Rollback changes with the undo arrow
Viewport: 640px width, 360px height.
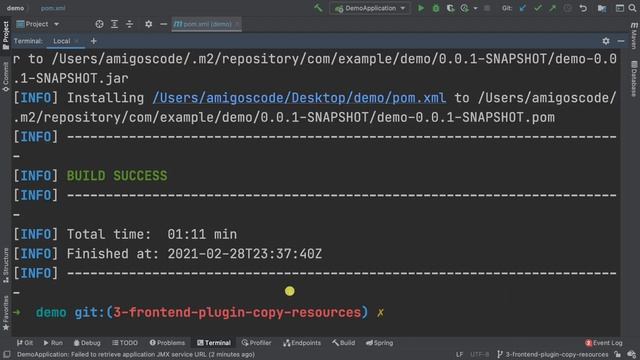(x=583, y=8)
